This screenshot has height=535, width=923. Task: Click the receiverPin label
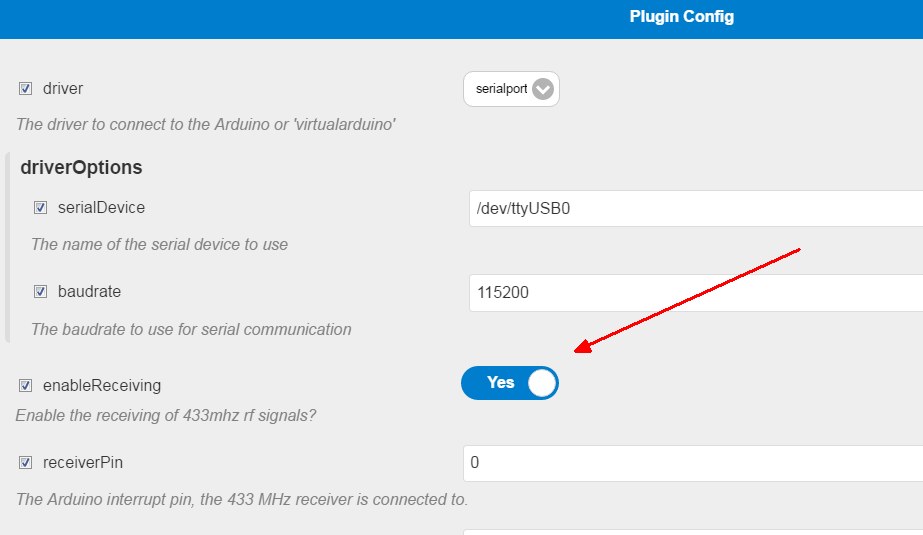click(83, 462)
